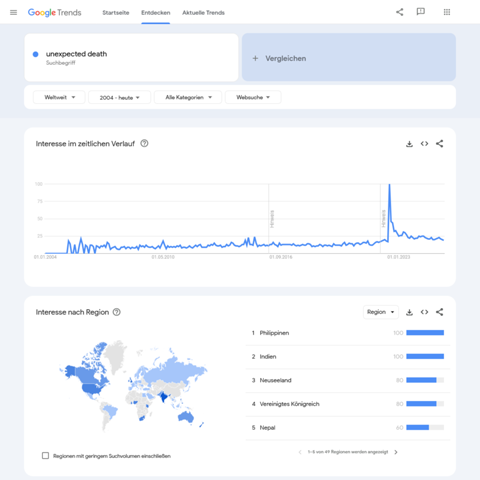Open the send feedback icon
This screenshot has width=480, height=480.
(x=421, y=12)
